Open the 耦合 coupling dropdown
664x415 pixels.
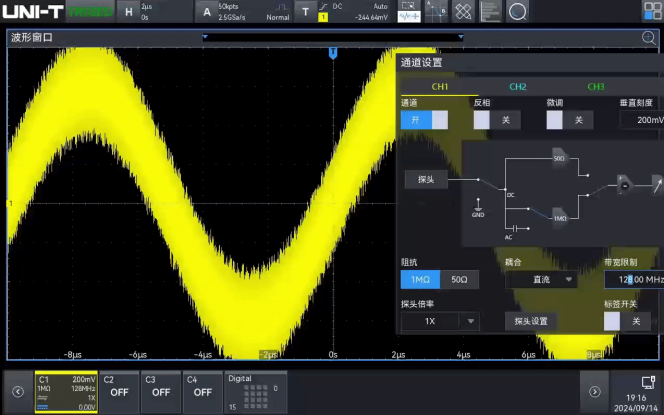tap(541, 280)
